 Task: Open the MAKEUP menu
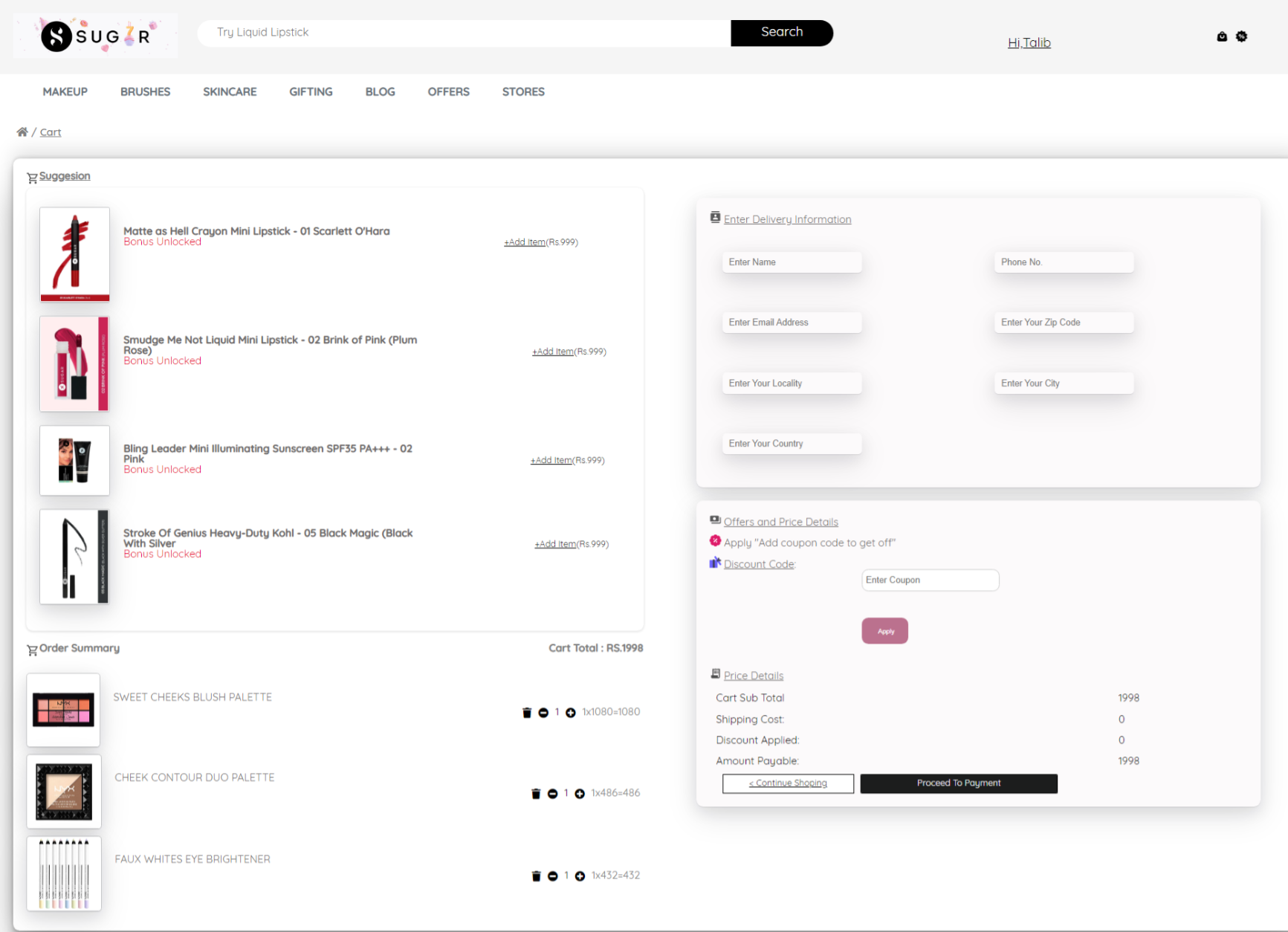pyautogui.click(x=65, y=91)
